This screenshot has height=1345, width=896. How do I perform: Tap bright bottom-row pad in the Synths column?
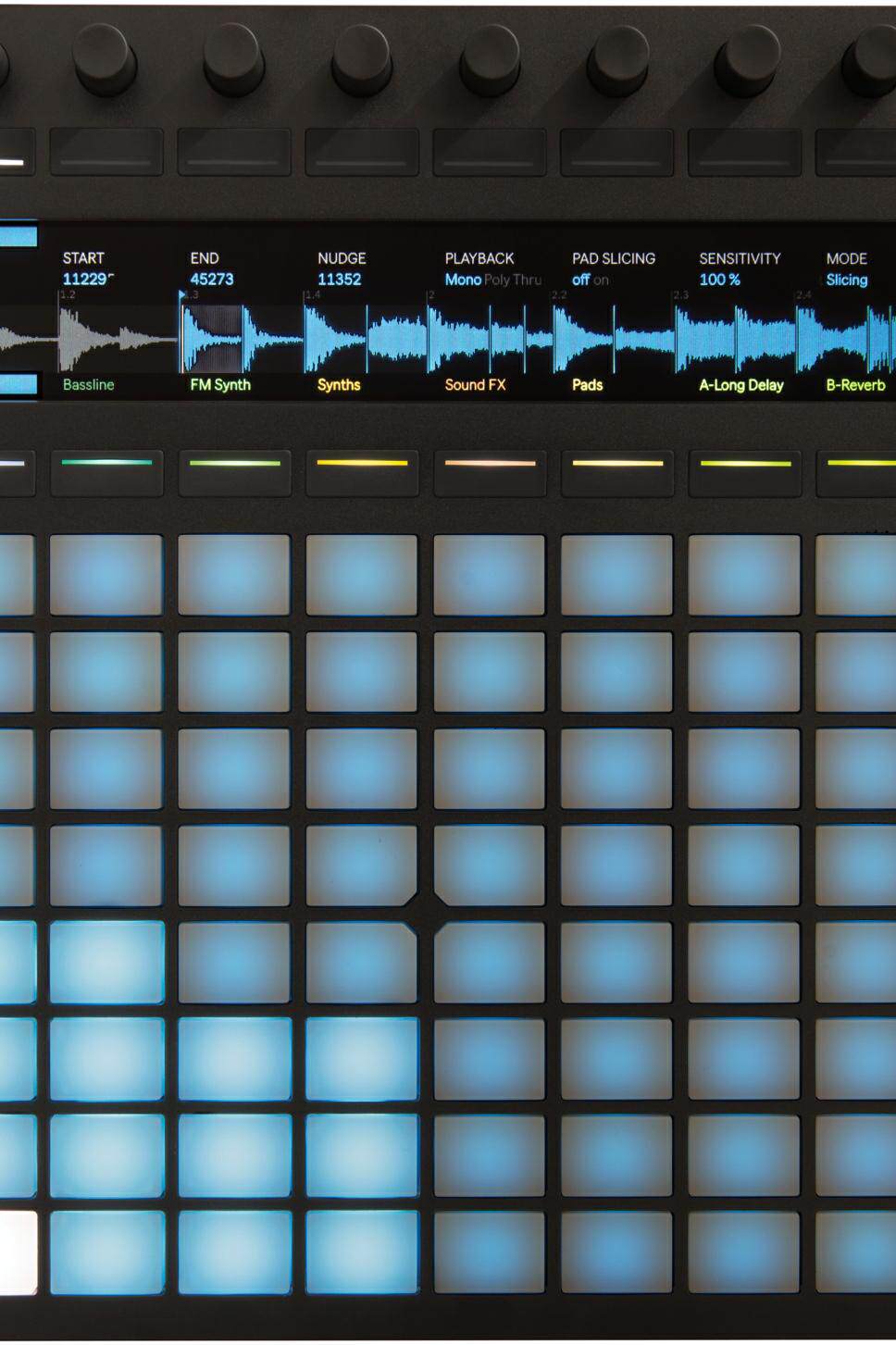[x=362, y=1252]
